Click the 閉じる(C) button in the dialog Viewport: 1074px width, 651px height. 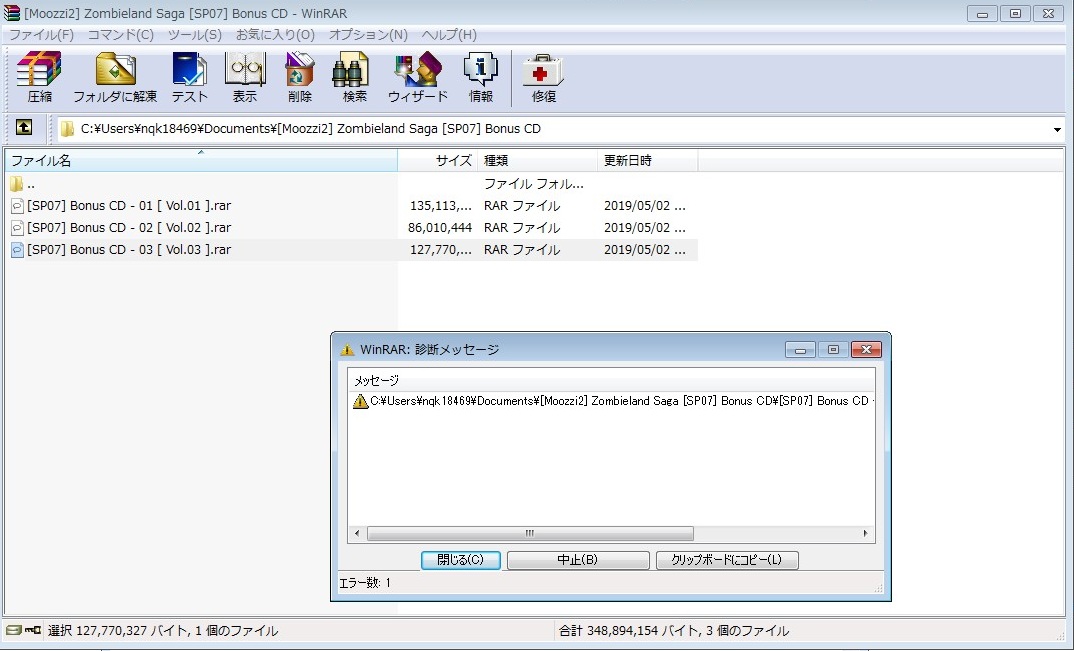click(460, 560)
